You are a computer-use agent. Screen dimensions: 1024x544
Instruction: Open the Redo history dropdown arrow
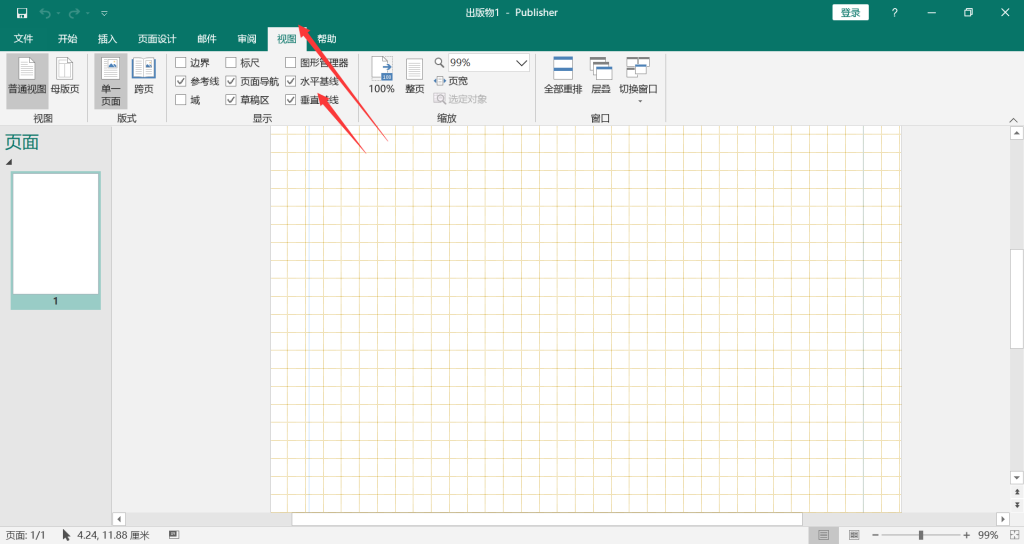(x=88, y=13)
